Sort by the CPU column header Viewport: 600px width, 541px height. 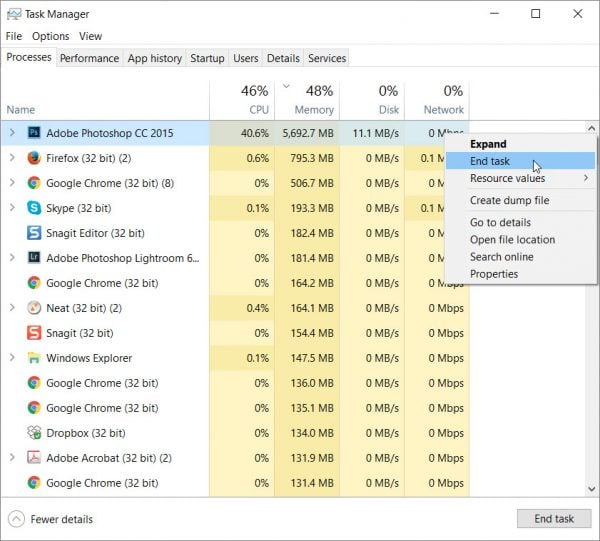(x=242, y=101)
